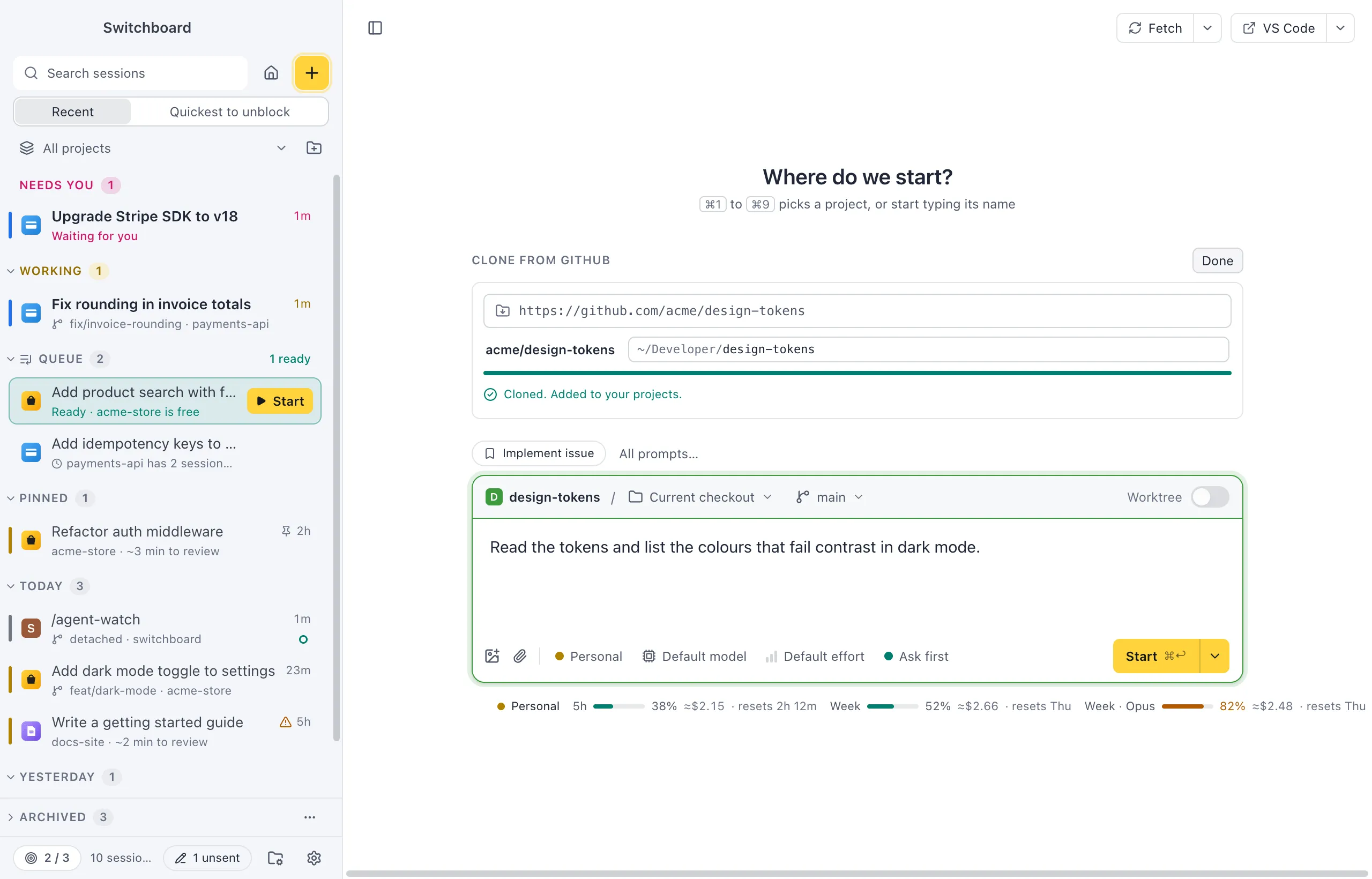Toggle the sidebar panel icon
The width and height of the screenshot is (1372, 879).
(375, 28)
